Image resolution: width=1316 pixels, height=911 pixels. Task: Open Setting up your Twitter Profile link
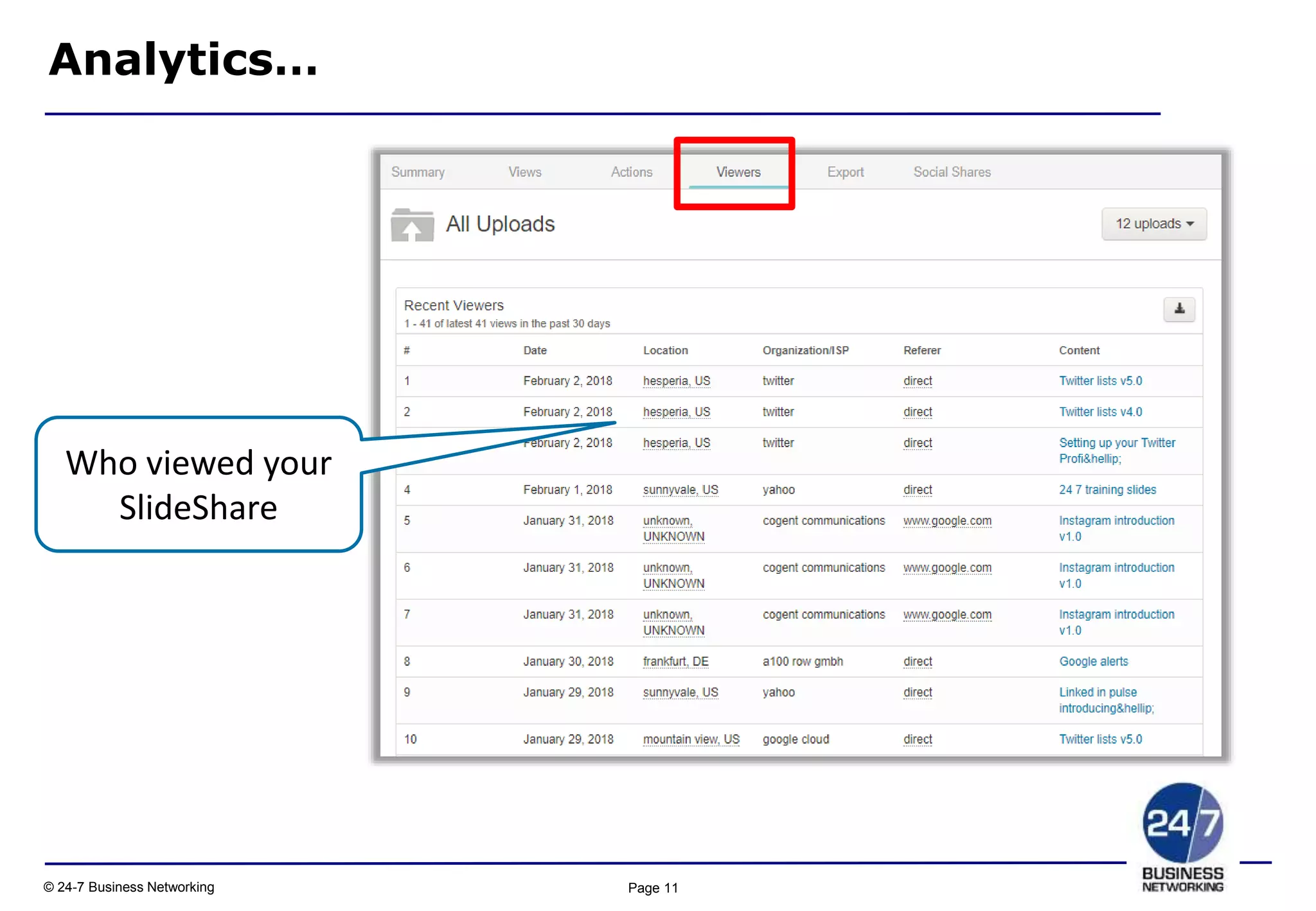pyautogui.click(x=1116, y=450)
